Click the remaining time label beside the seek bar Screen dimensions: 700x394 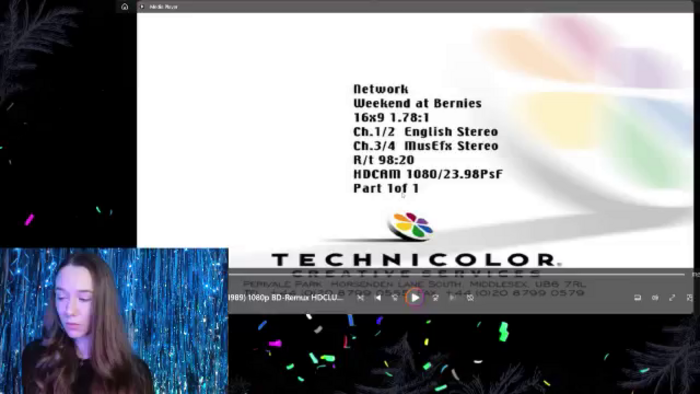point(696,274)
